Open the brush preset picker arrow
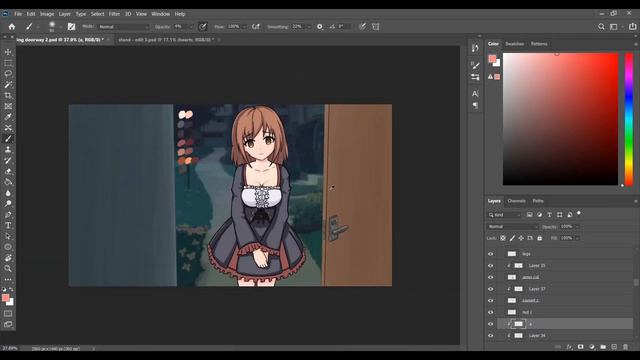This screenshot has width=640, height=360. (x=60, y=27)
